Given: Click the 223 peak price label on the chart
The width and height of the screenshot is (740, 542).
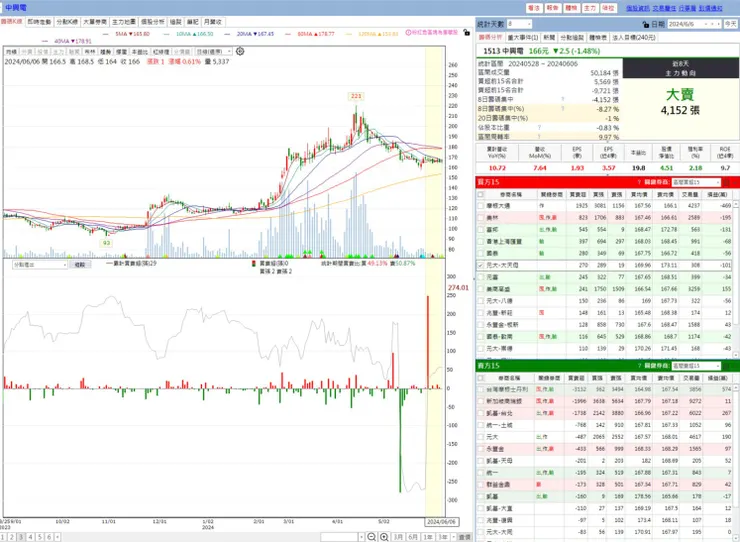Looking at the screenshot, I should tap(355, 96).
